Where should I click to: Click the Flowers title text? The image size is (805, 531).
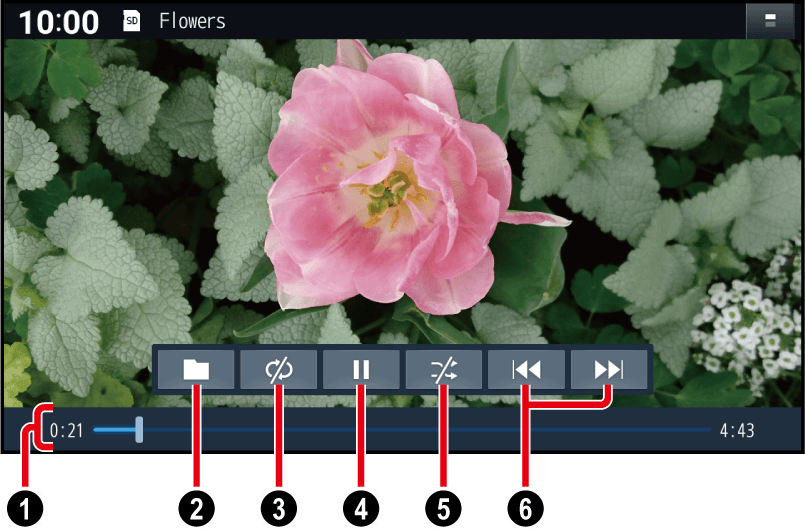(192, 21)
